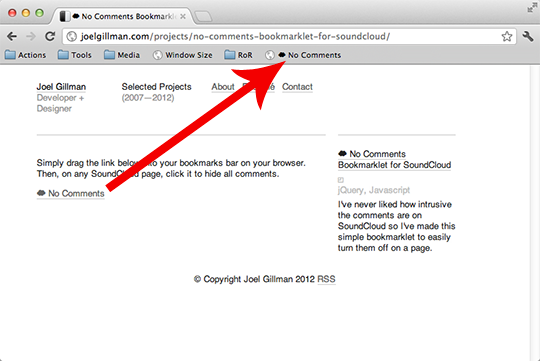Click the No Comments bookmarklet link in page body
This screenshot has width=540, height=361.
click(71, 194)
